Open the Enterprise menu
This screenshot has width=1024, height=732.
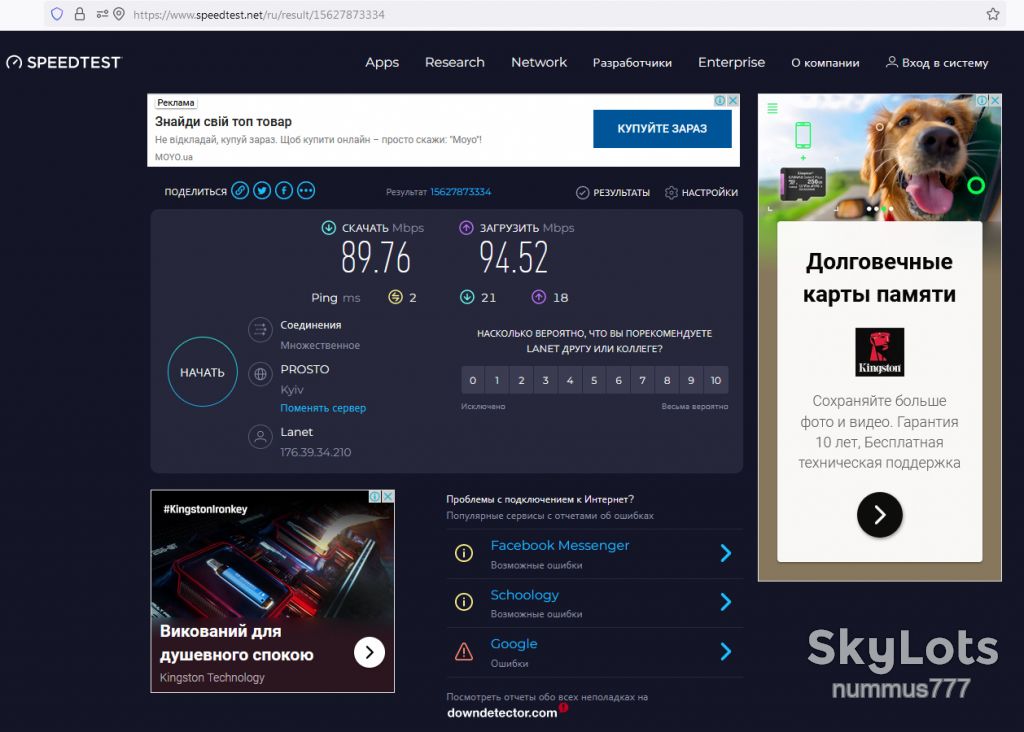pos(731,63)
